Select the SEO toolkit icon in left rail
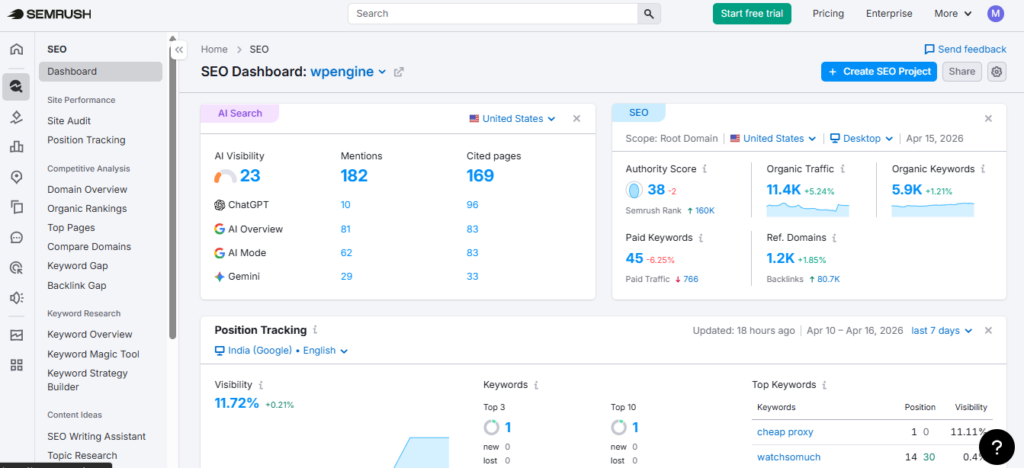Image resolution: width=1024 pixels, height=468 pixels. pyautogui.click(x=16, y=86)
